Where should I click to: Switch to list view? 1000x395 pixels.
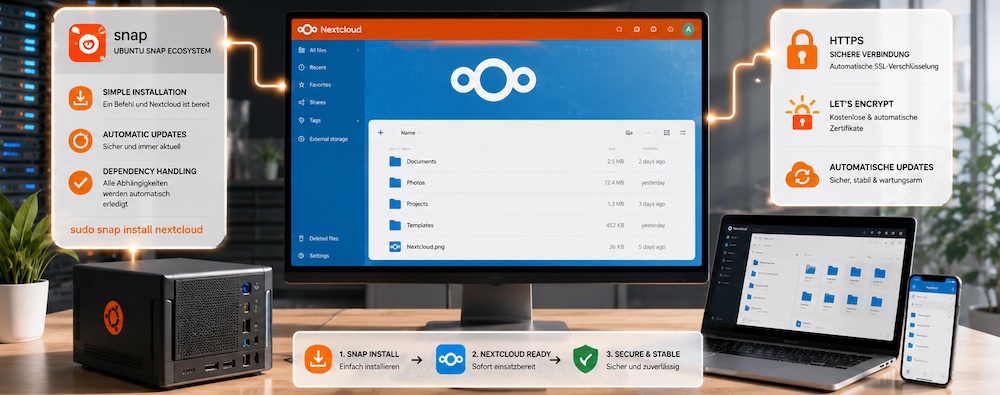[683, 133]
